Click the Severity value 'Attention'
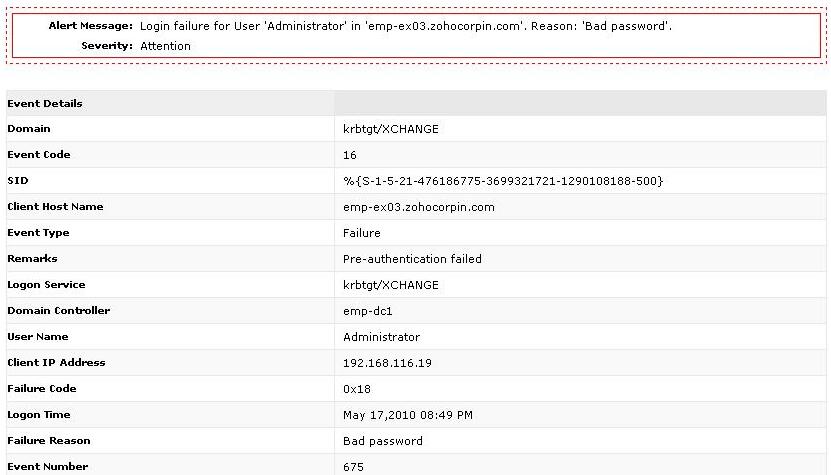 [165, 46]
